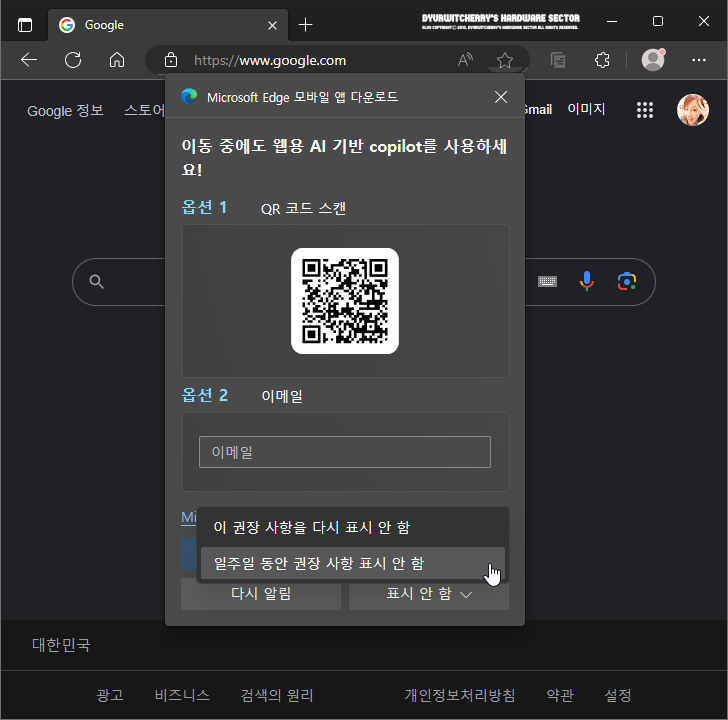Click the 옵션 1 heading text
This screenshot has height=720, width=728.
click(204, 207)
